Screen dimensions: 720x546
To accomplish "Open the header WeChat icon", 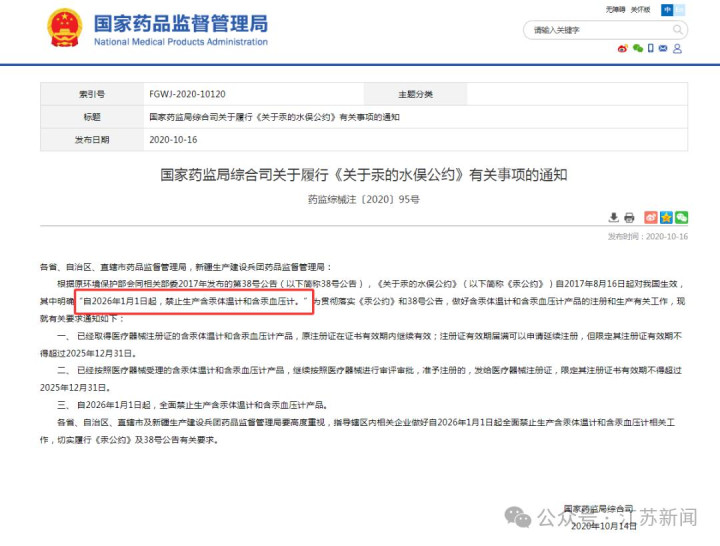I will (x=638, y=48).
